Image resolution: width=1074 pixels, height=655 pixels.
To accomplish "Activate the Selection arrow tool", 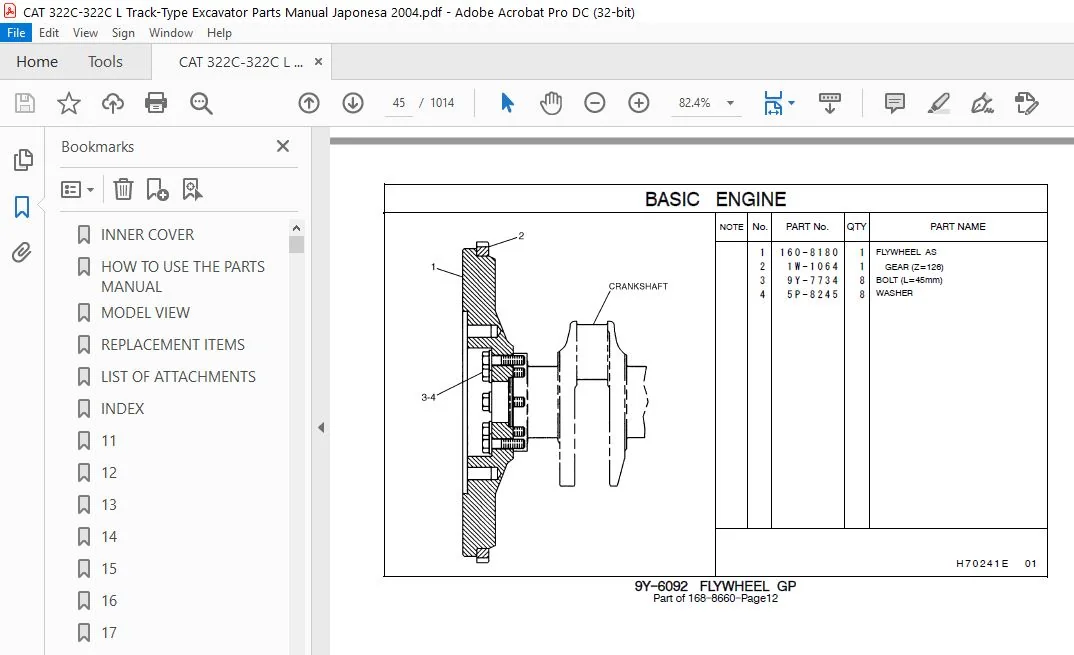I will 507,103.
